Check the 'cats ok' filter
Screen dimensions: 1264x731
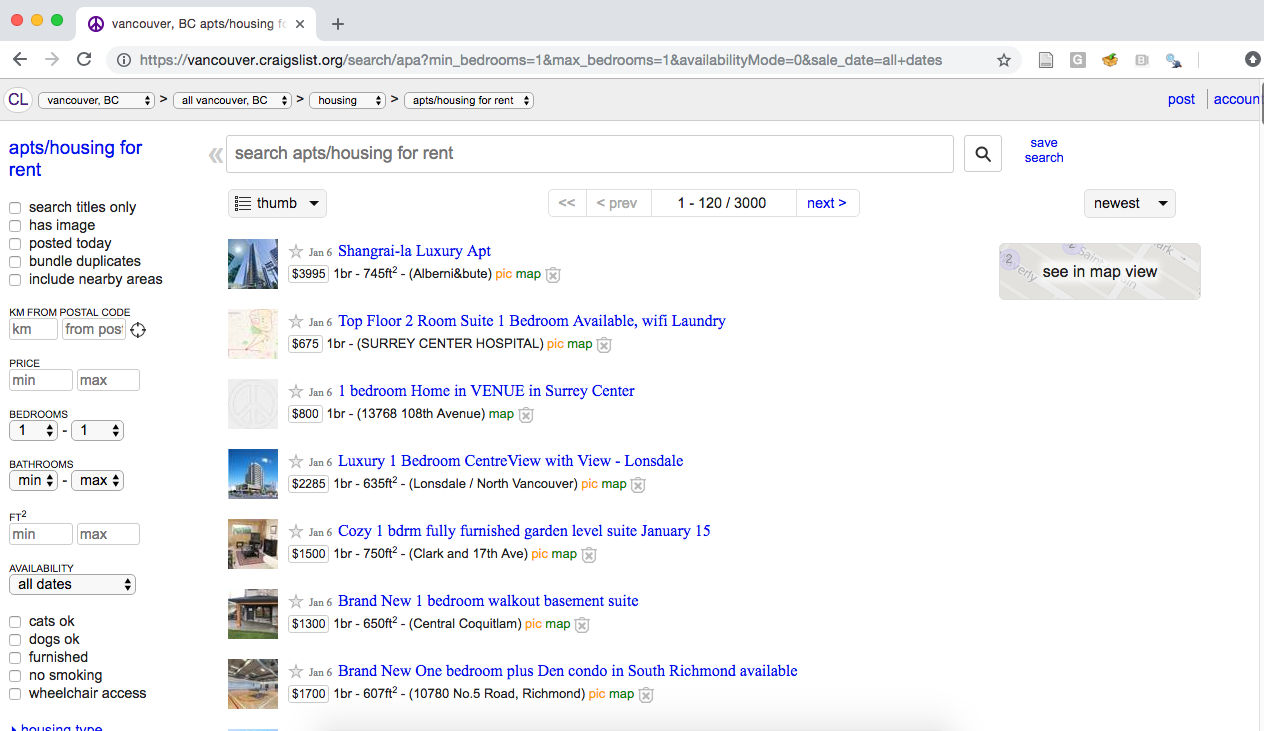15,622
